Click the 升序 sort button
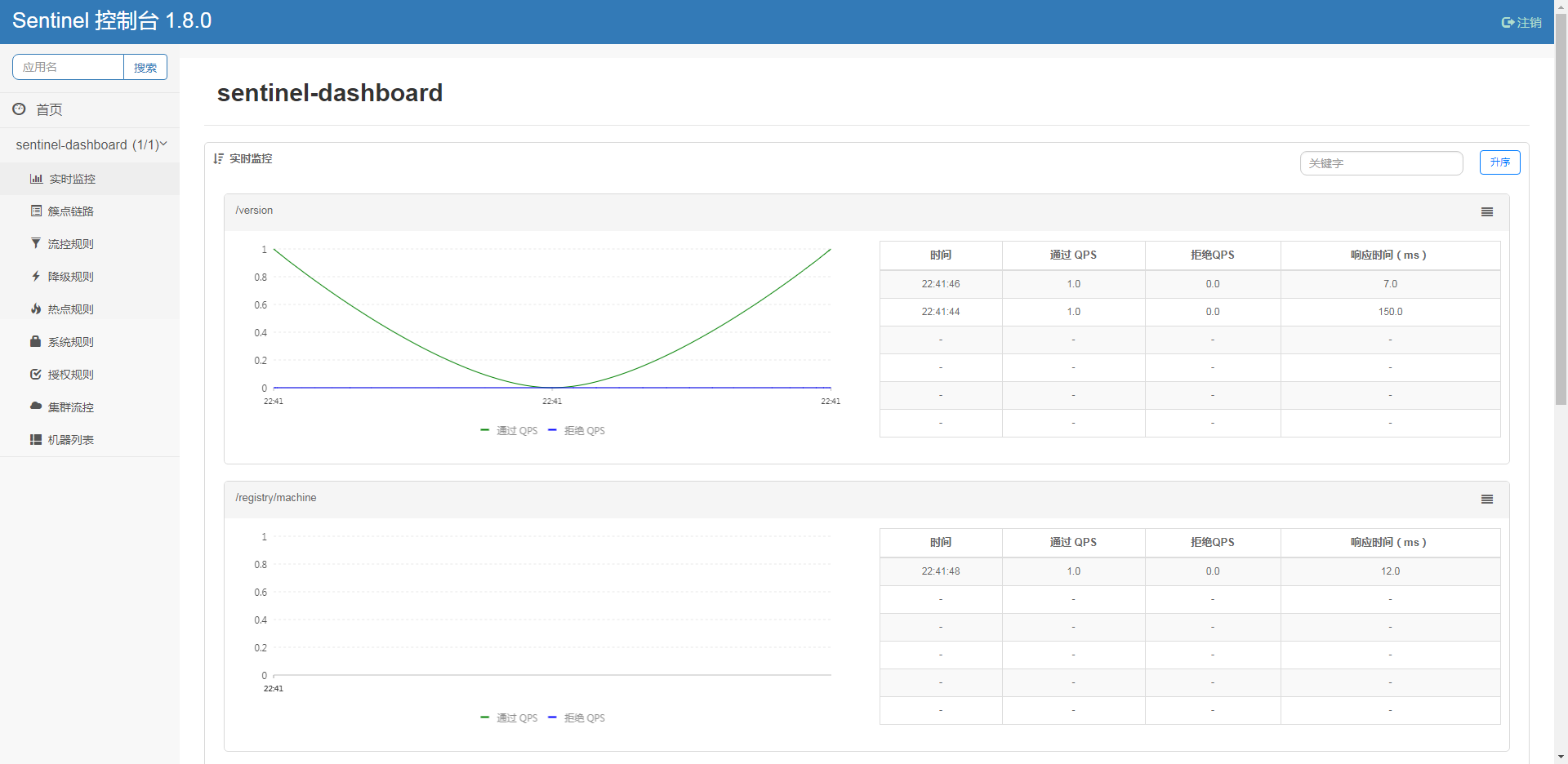Image resolution: width=1568 pixels, height=764 pixels. click(x=1499, y=162)
